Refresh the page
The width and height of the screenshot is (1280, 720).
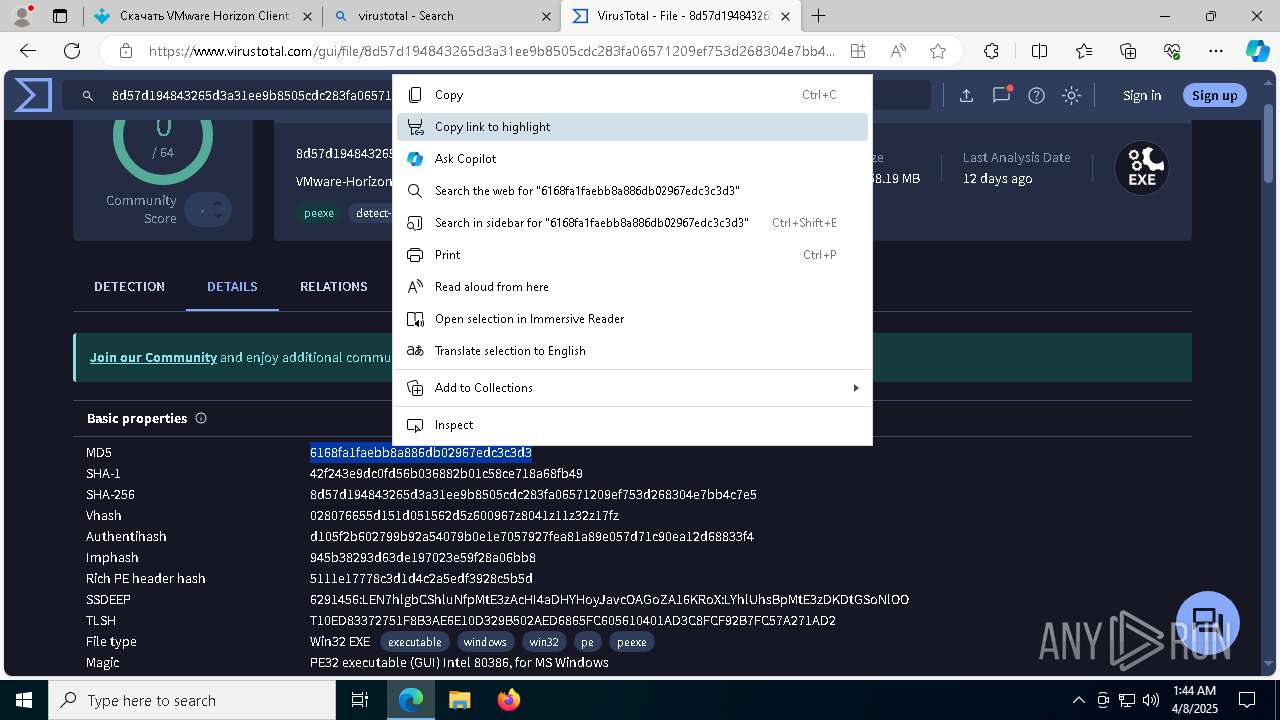72,51
